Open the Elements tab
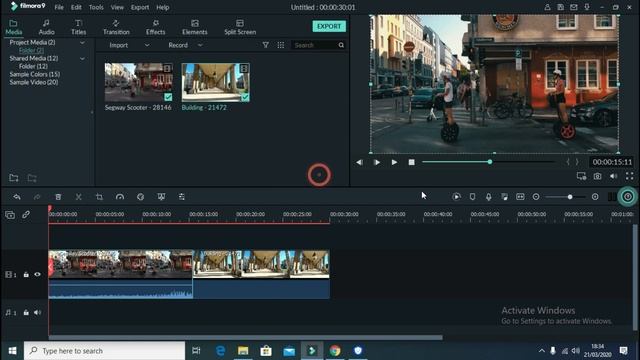 point(195,27)
